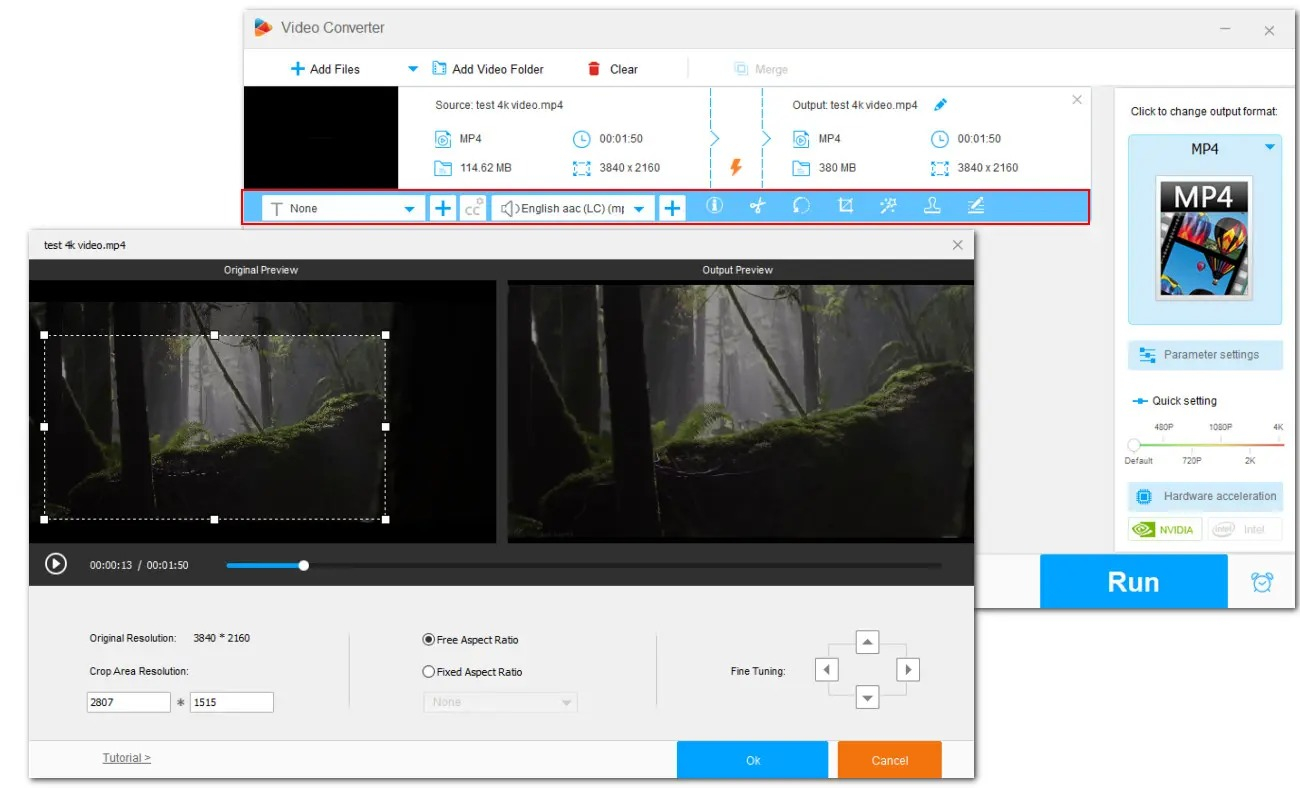This screenshot has height=788, width=1300.
Task: Click the video playback progress slider
Action: 583,565
